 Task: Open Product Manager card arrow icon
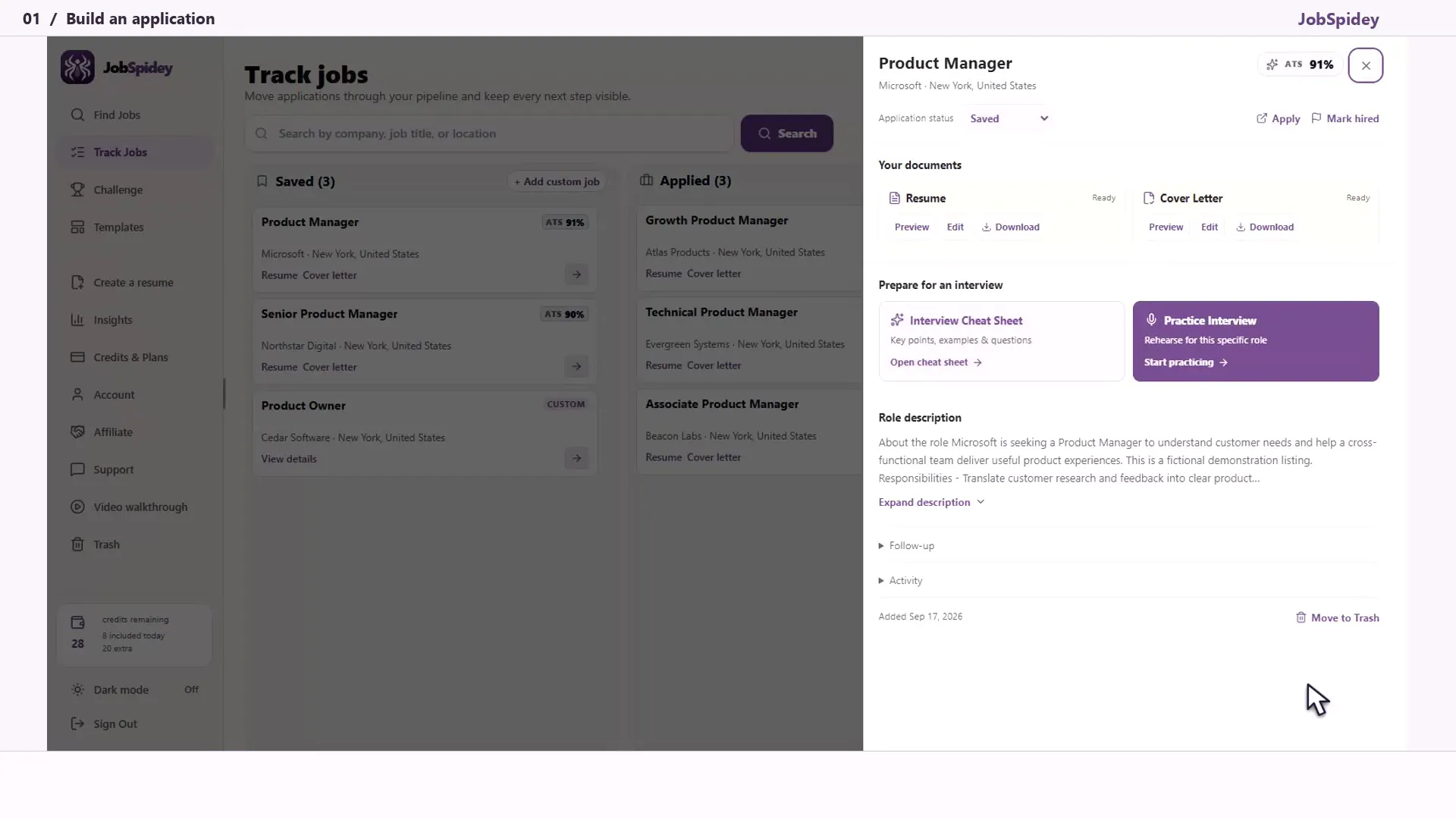[576, 275]
